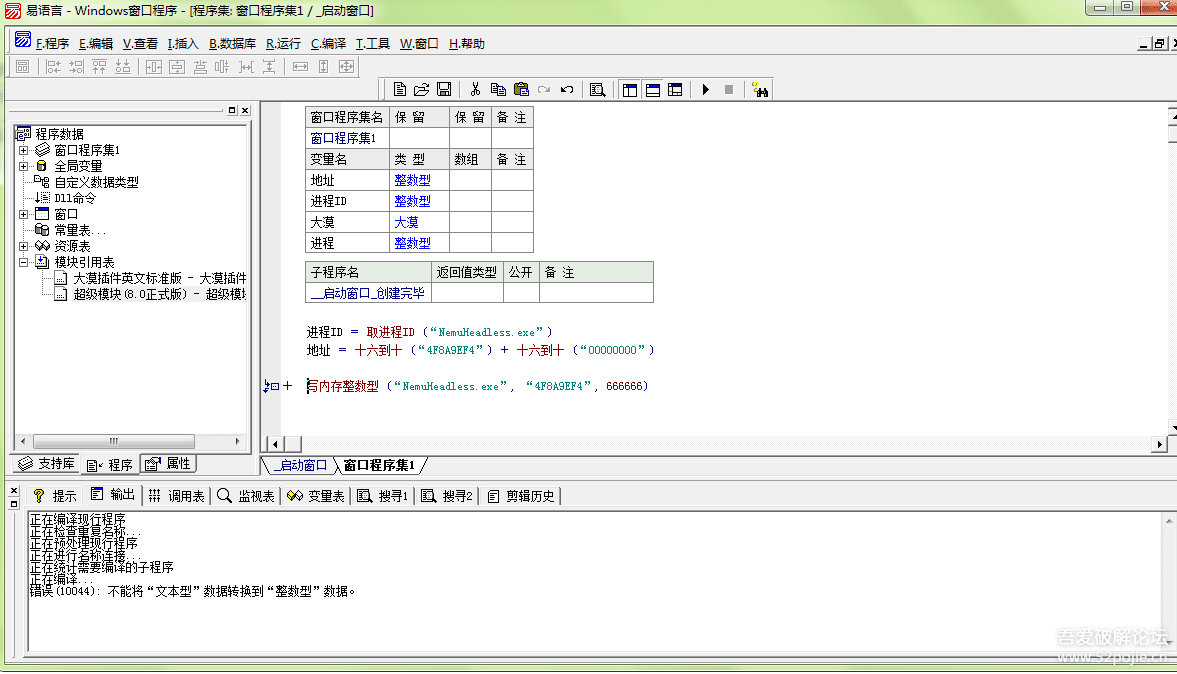1177x674 pixels.
Task: Switch to the 属性 tab
Action: 168,464
